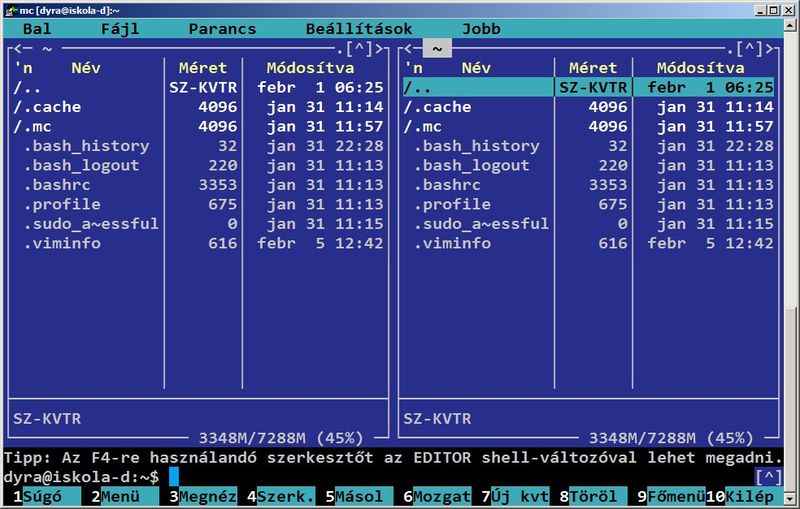Open the Bal menu
The image size is (800, 509).
pyautogui.click(x=37, y=29)
